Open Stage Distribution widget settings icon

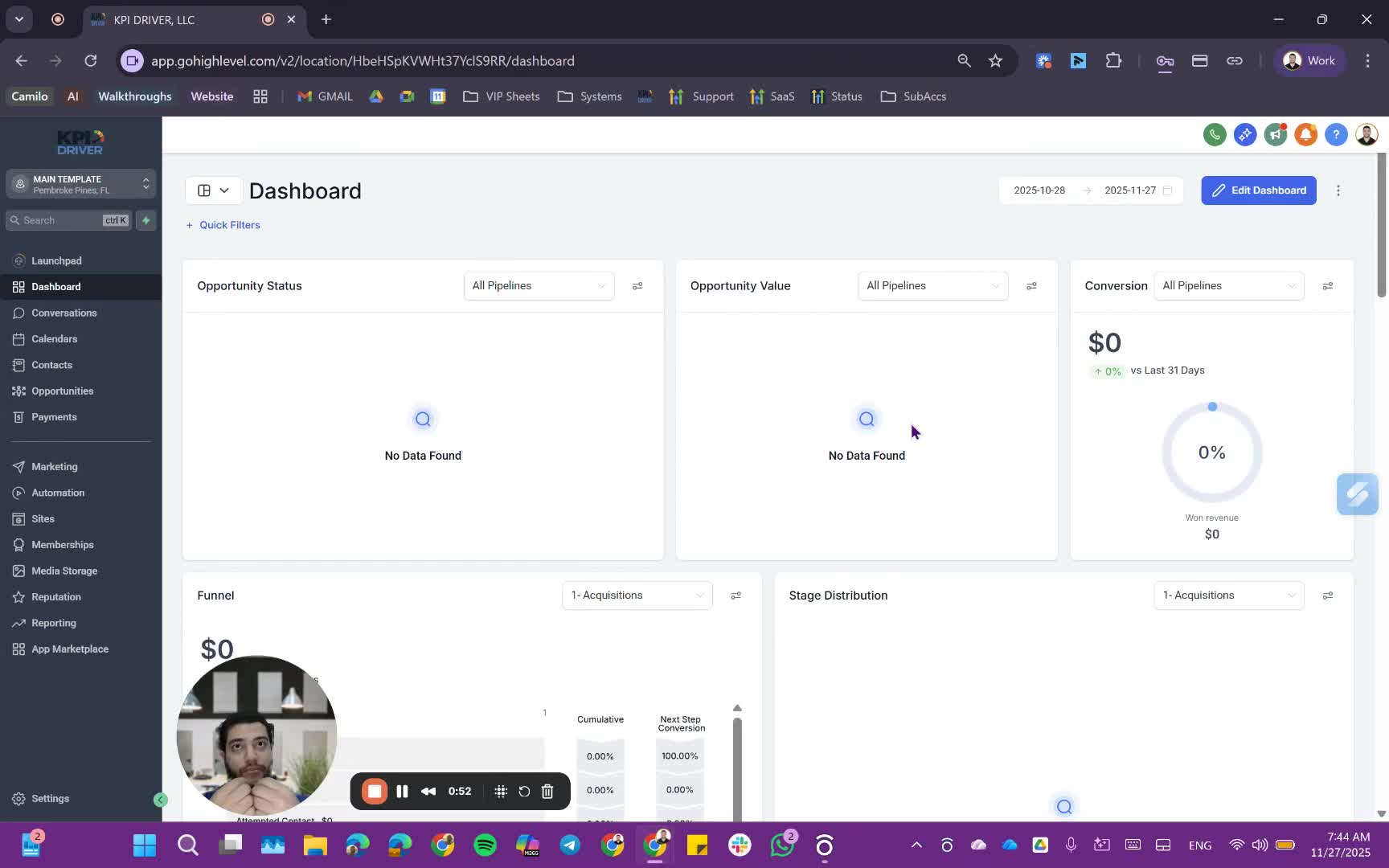(x=1328, y=596)
